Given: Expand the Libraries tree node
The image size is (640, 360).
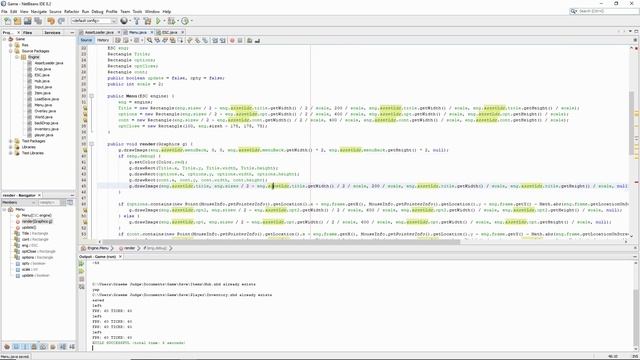Looking at the screenshot, I should tap(11, 147).
